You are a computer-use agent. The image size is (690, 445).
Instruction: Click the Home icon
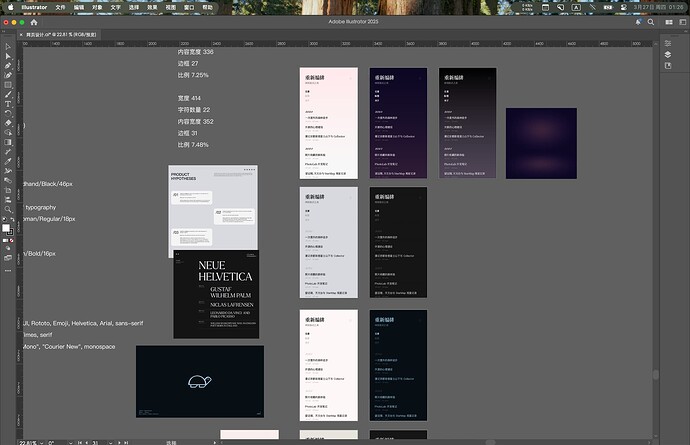[34, 22]
